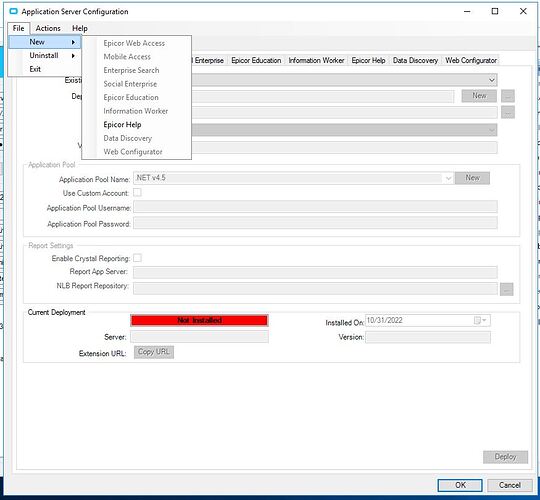The image size is (540, 500).
Task: Switch to the Information Worker tab
Action: point(316,60)
